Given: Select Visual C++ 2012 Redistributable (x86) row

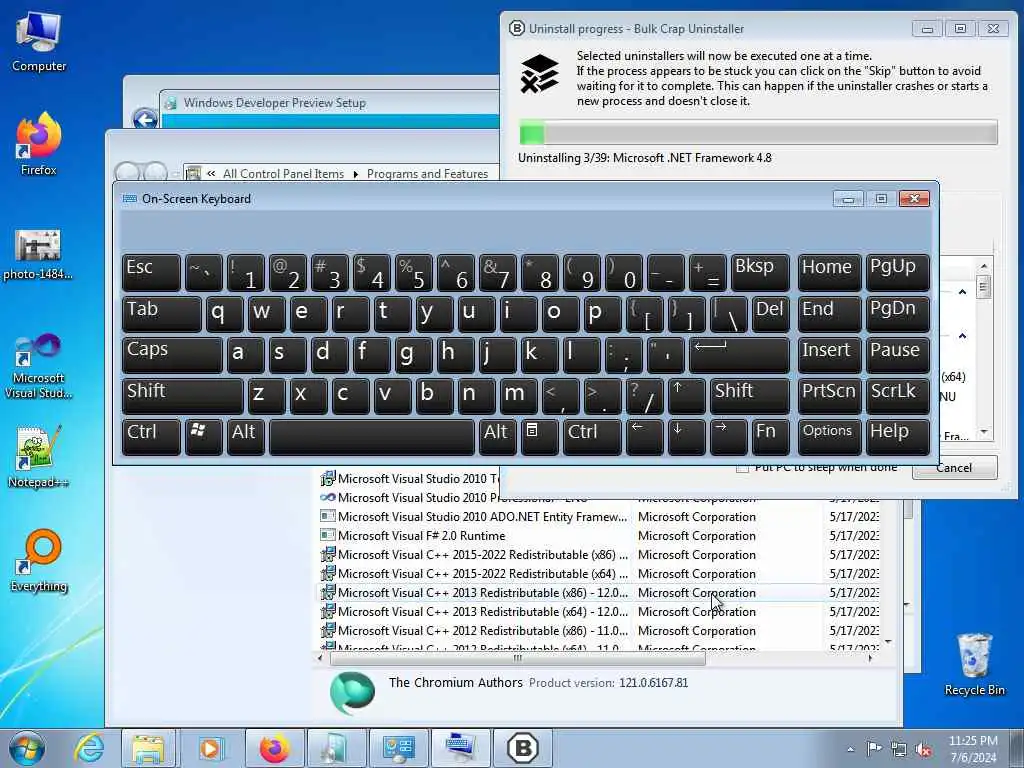Looking at the screenshot, I should pos(598,631).
